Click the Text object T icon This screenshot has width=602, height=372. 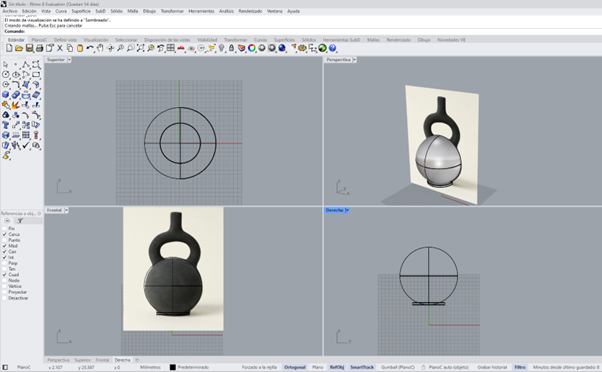click(6, 125)
